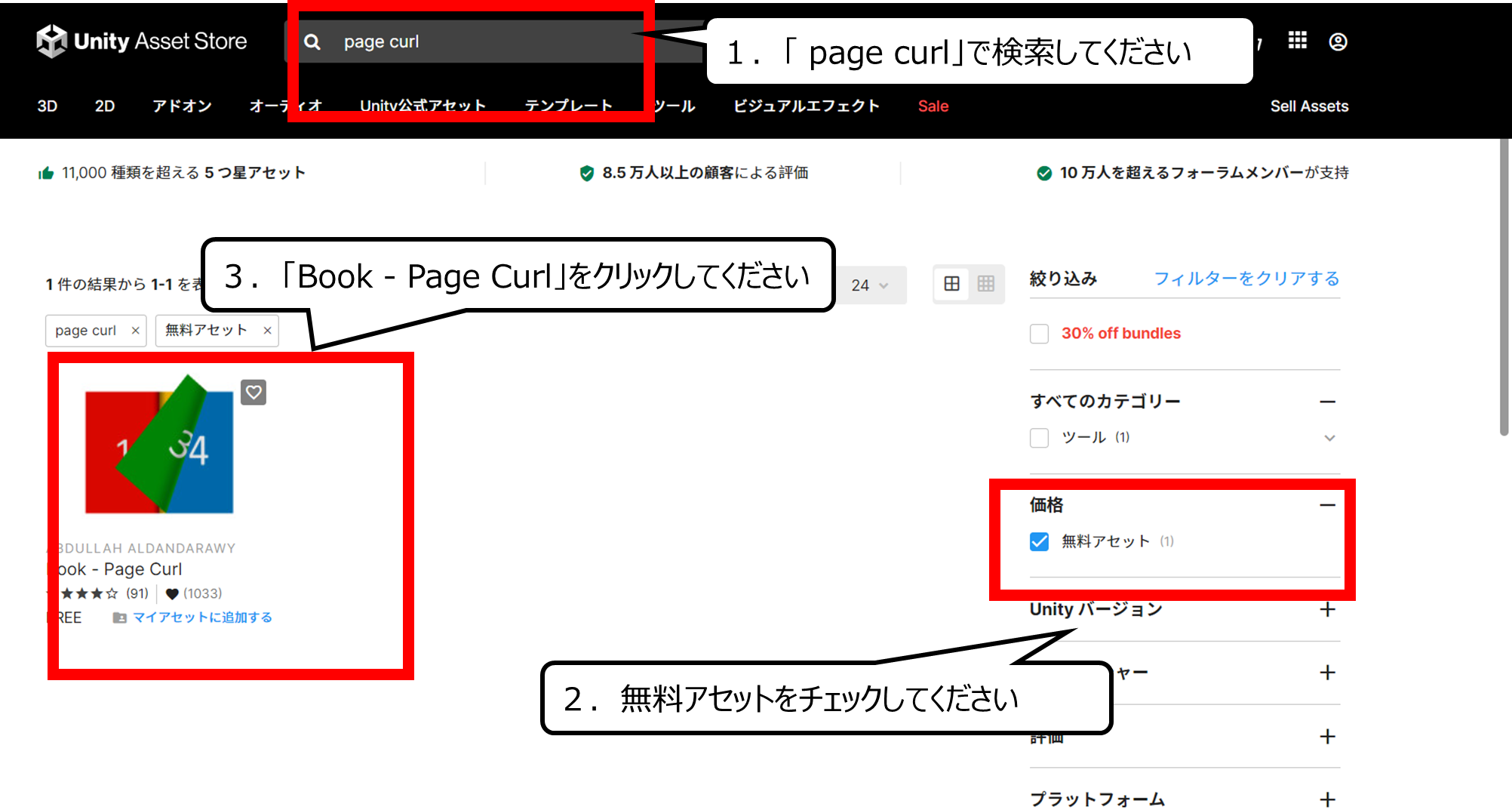Image resolution: width=1512 pixels, height=810 pixels.
Task: Open the ビジュアルエフェクト category menu
Action: pyautogui.click(x=807, y=106)
